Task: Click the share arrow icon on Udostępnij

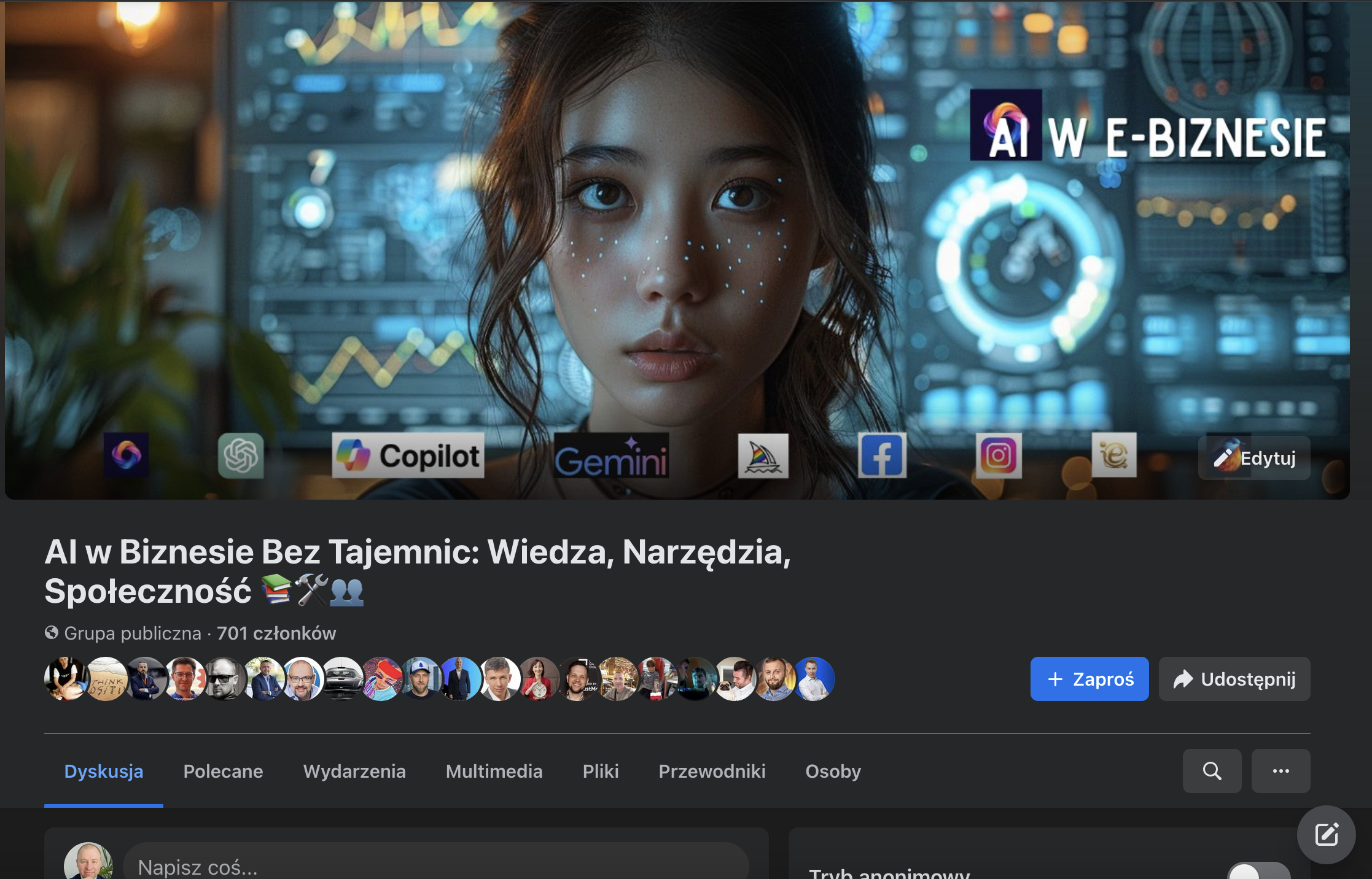Action: pos(1183,679)
